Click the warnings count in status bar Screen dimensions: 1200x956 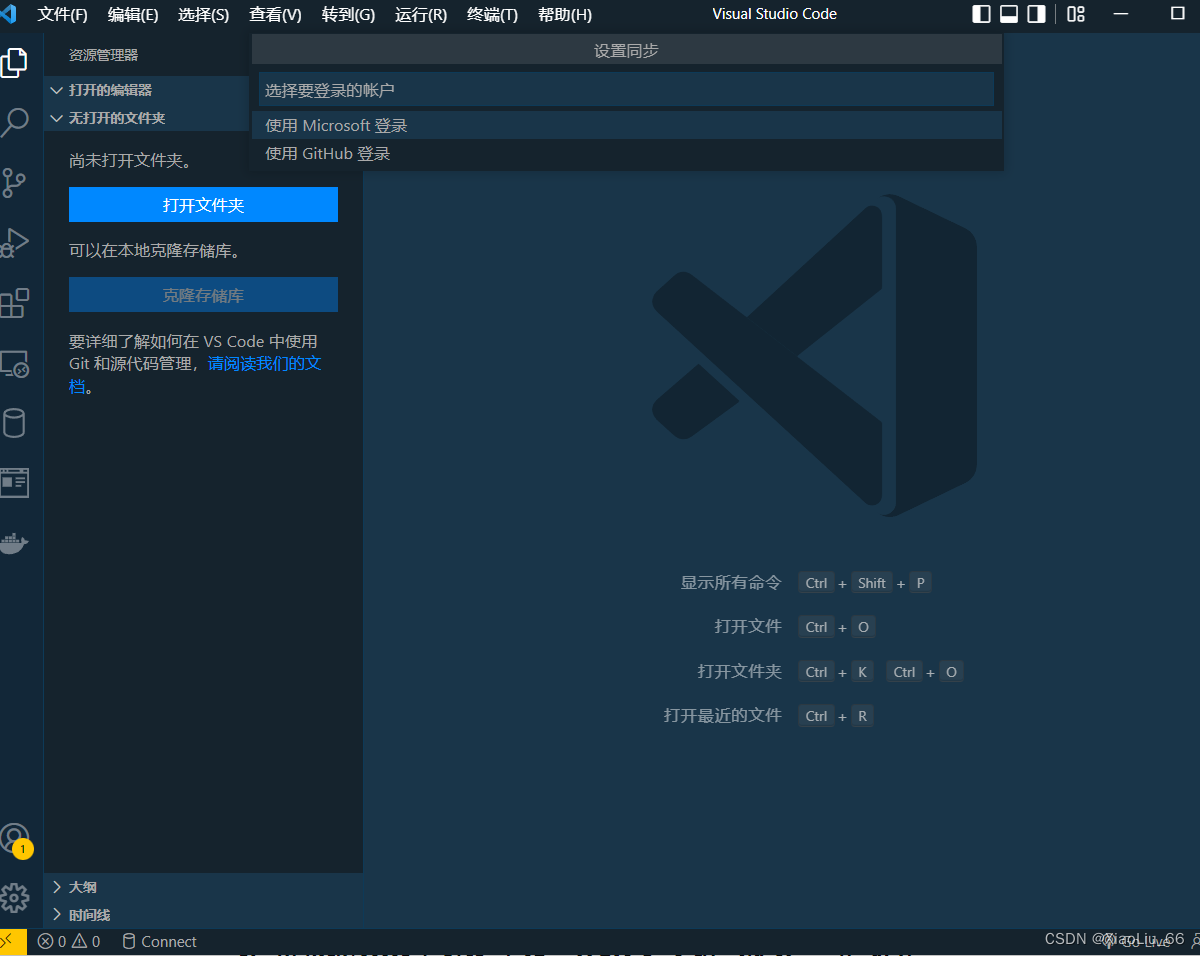(86, 941)
